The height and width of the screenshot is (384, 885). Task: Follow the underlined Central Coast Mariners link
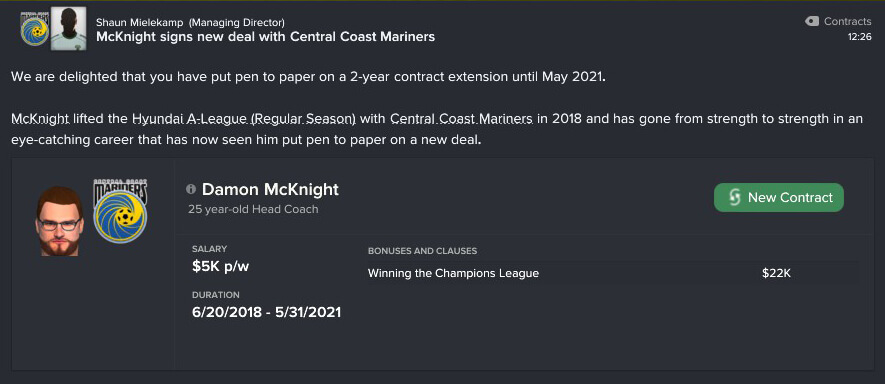coord(461,119)
